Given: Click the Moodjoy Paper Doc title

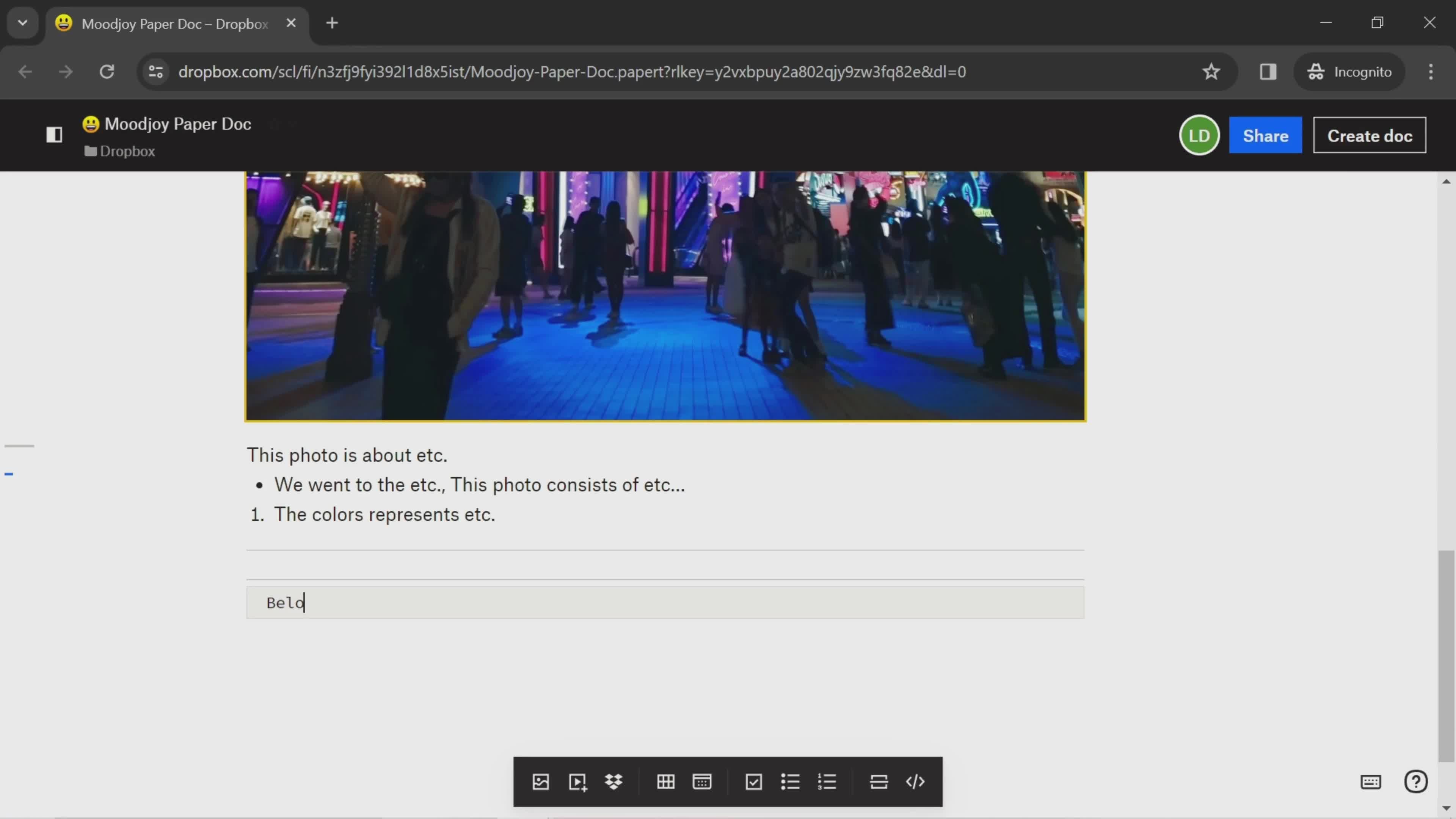Looking at the screenshot, I should tap(177, 124).
